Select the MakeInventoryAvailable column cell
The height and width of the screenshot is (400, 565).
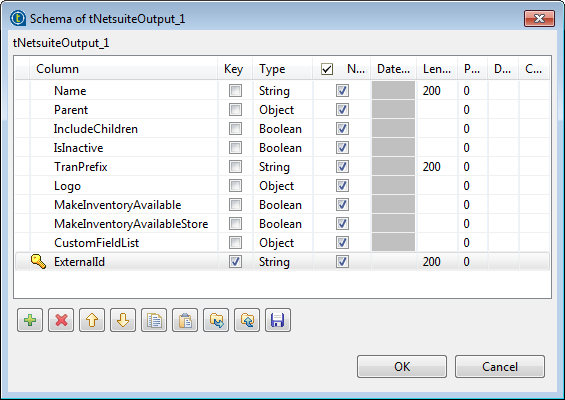tap(124, 205)
